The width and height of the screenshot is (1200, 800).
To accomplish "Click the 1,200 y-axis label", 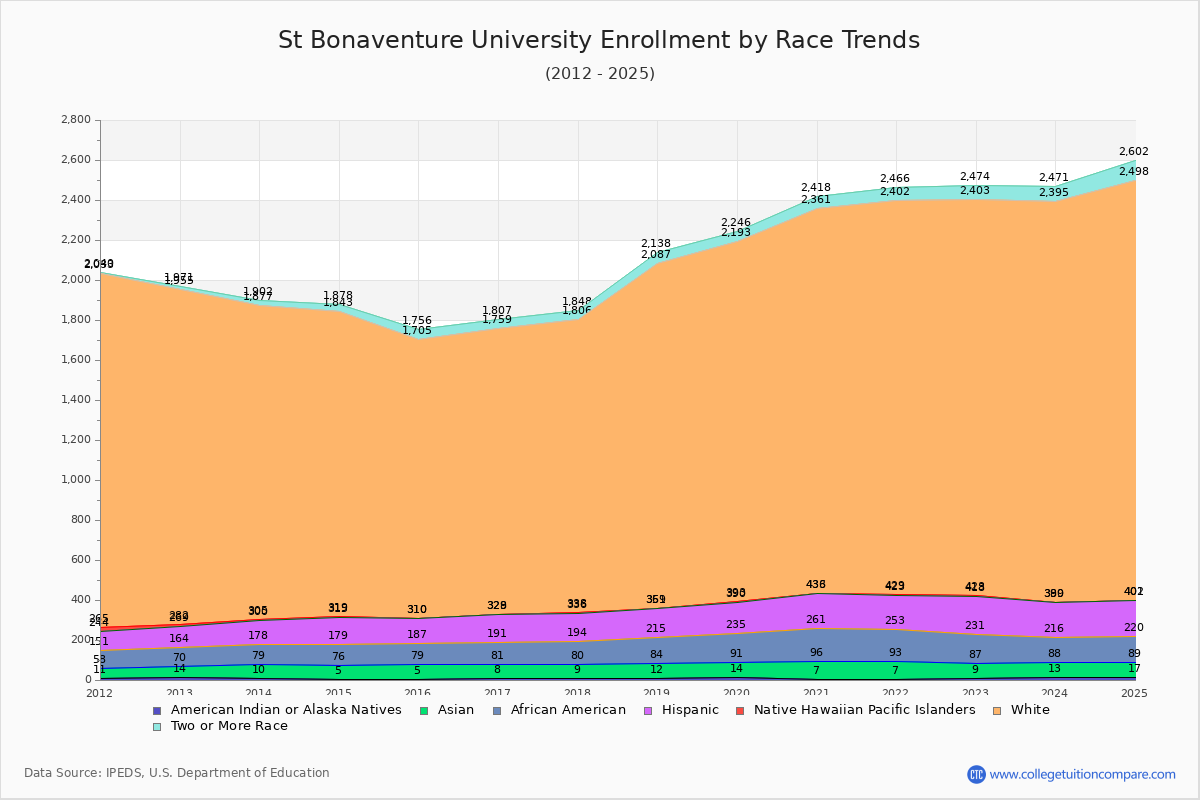I will click(76, 440).
